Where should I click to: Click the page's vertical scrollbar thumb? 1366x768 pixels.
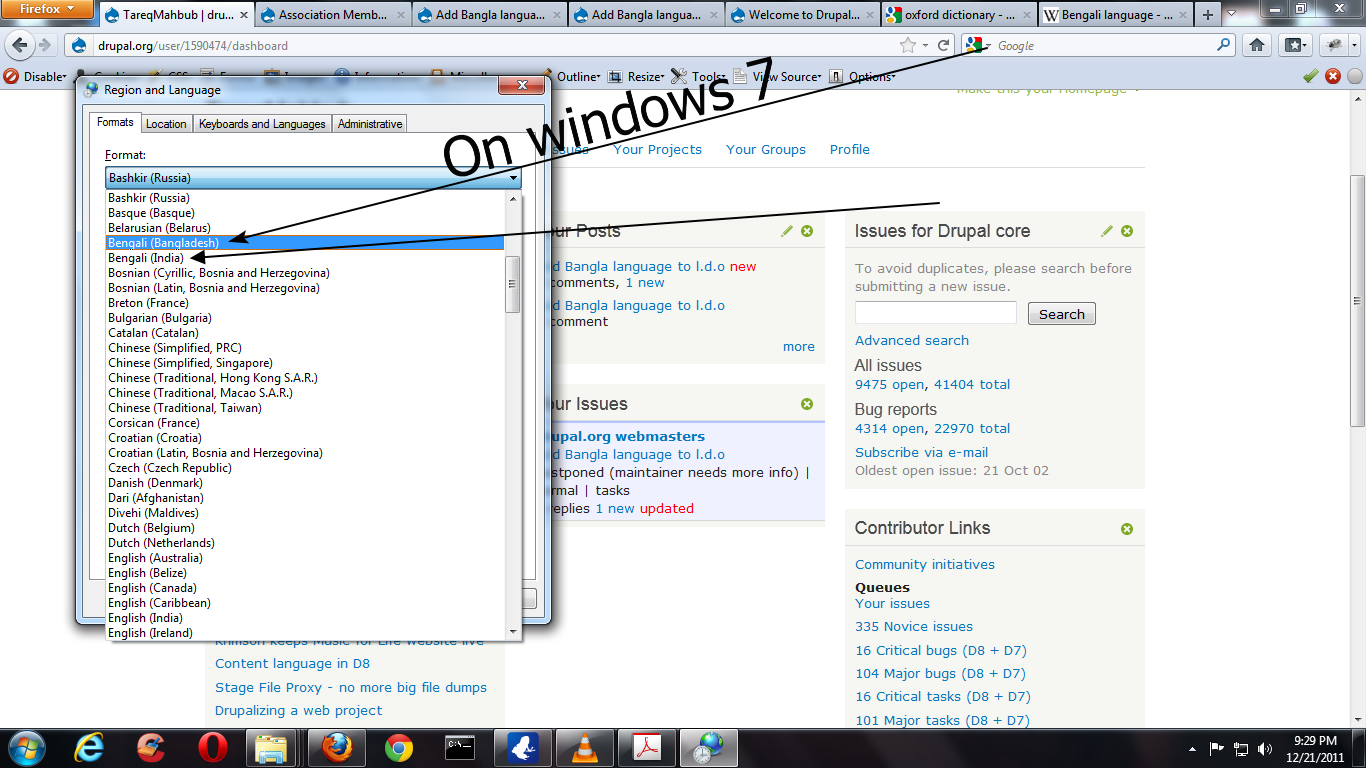(1357, 300)
